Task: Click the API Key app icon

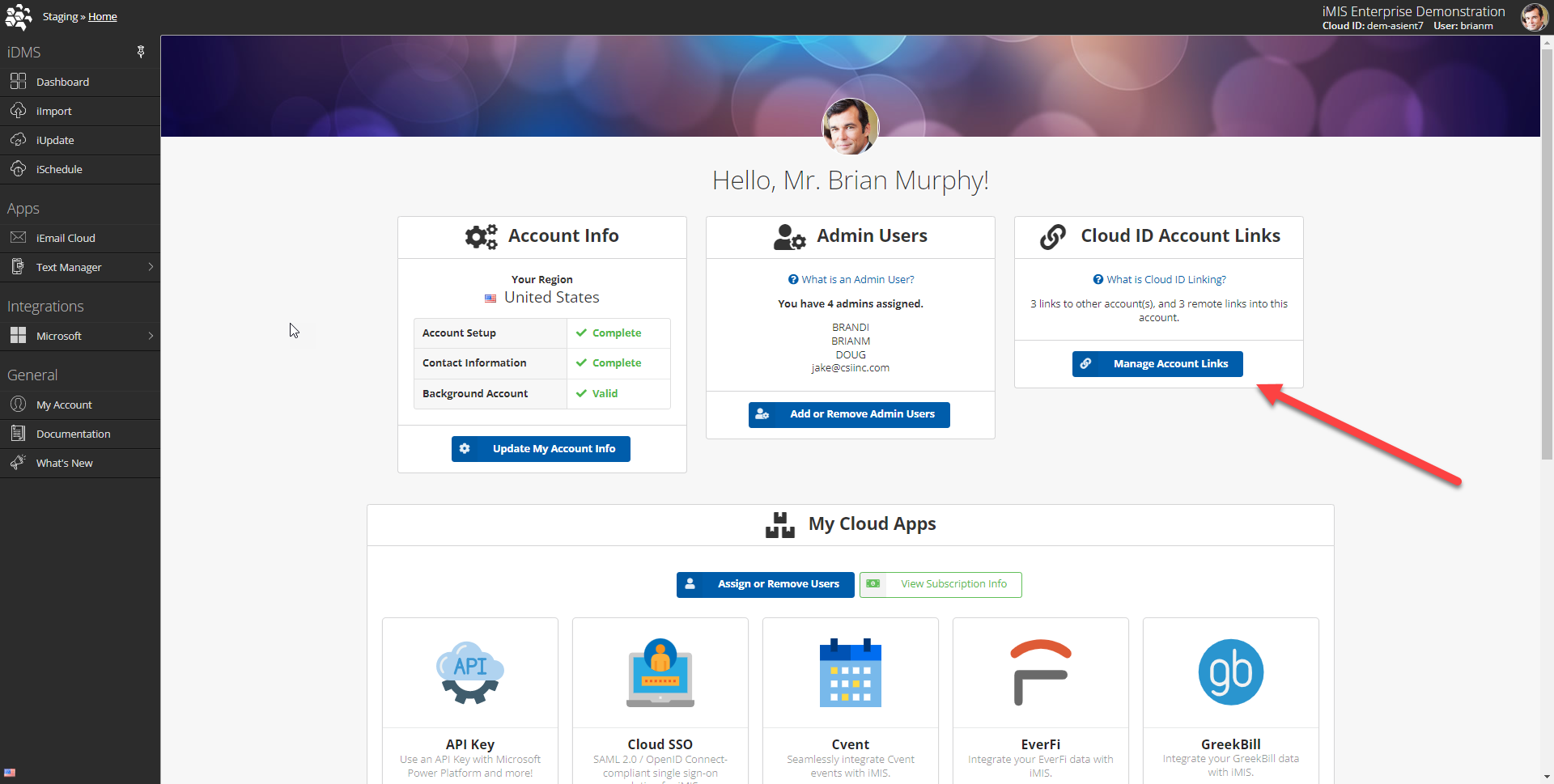Action: (470, 672)
